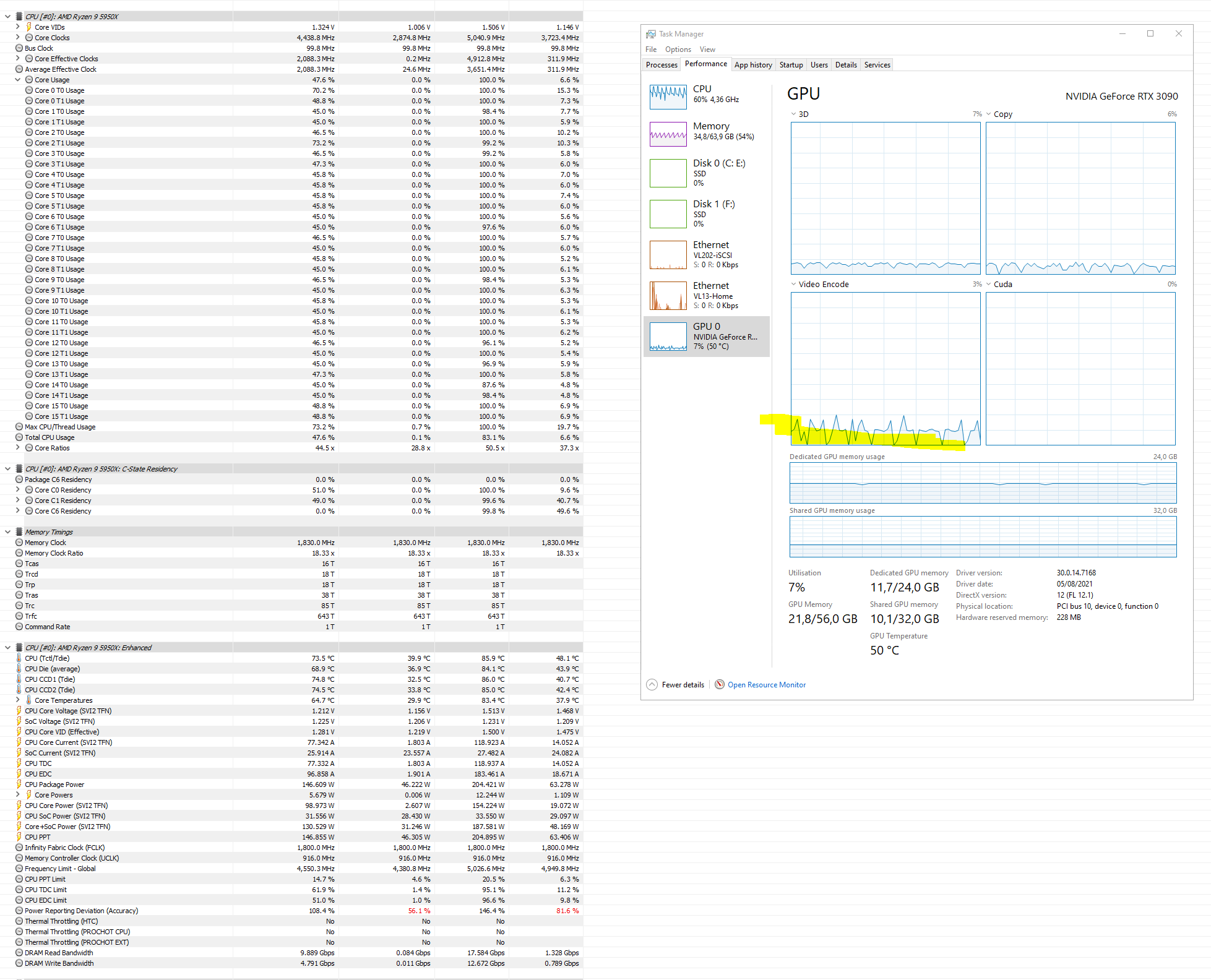1211x980 pixels.
Task: Expand the Core Temperatures row
Action: point(17,700)
